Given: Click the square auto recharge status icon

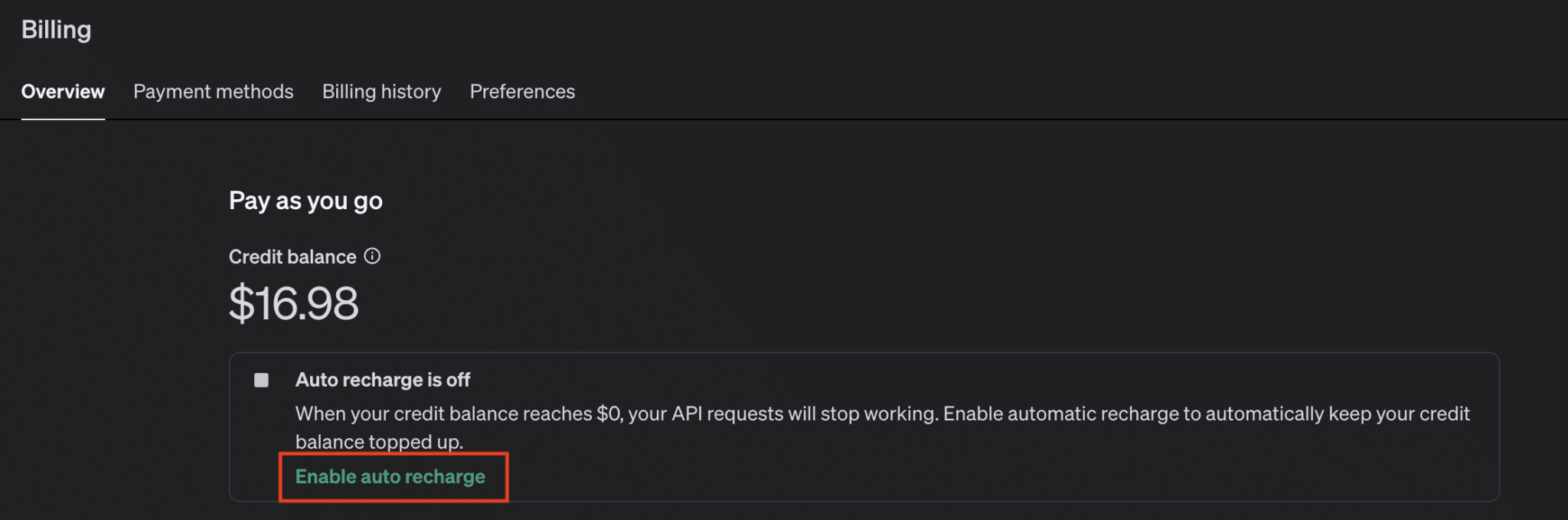Looking at the screenshot, I should tap(261, 380).
